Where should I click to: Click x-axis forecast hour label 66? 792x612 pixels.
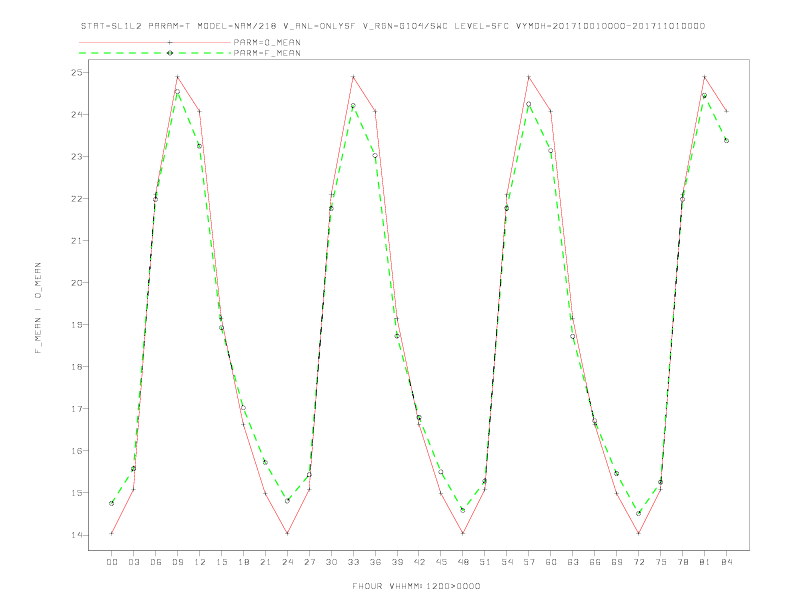point(595,562)
